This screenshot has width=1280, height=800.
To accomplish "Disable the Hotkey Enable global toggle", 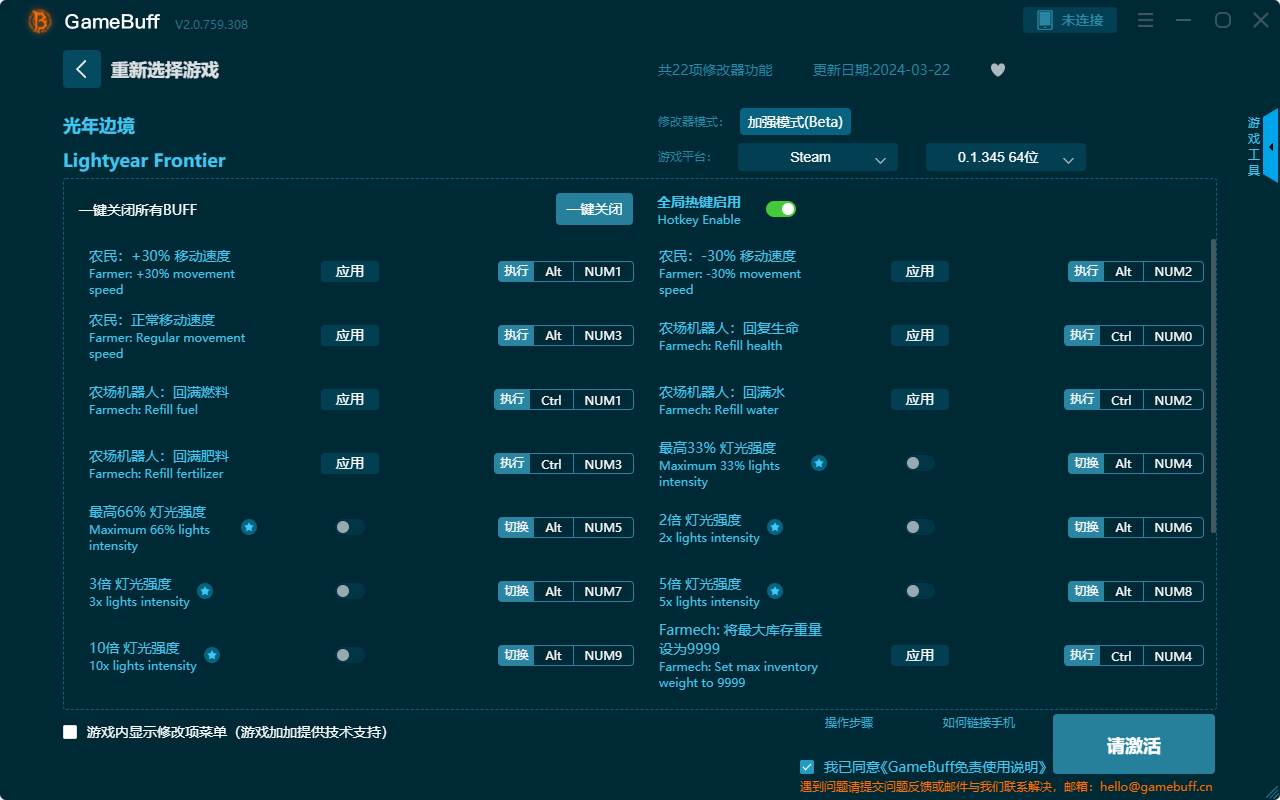I will pyautogui.click(x=781, y=208).
